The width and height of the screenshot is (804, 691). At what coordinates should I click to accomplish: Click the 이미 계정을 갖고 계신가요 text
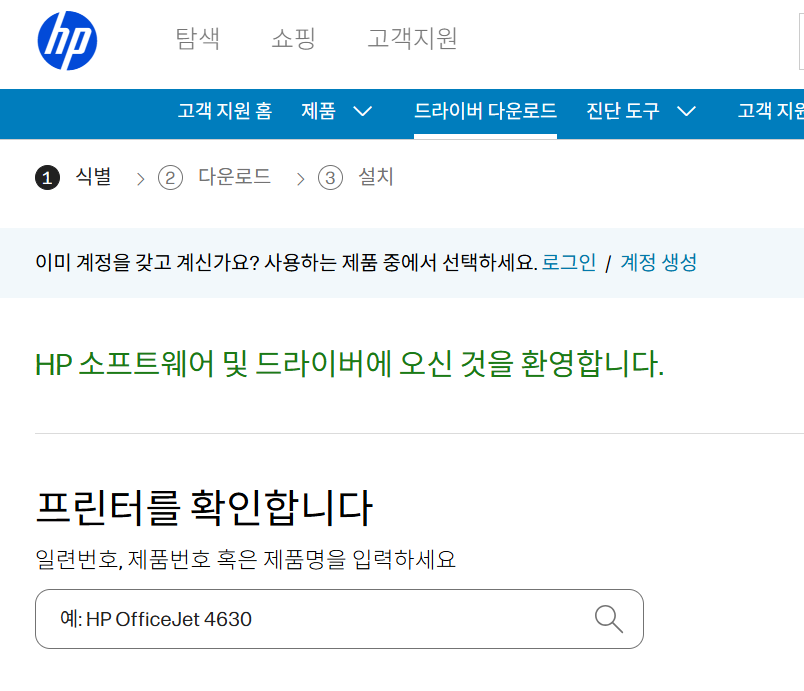click(286, 262)
